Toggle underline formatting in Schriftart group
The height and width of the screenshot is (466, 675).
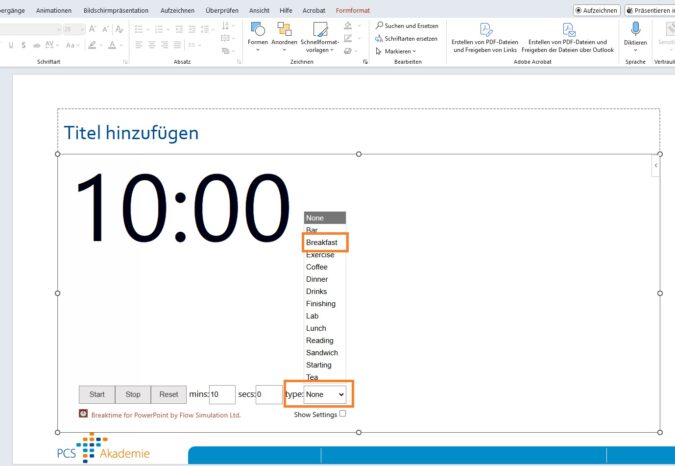11,45
